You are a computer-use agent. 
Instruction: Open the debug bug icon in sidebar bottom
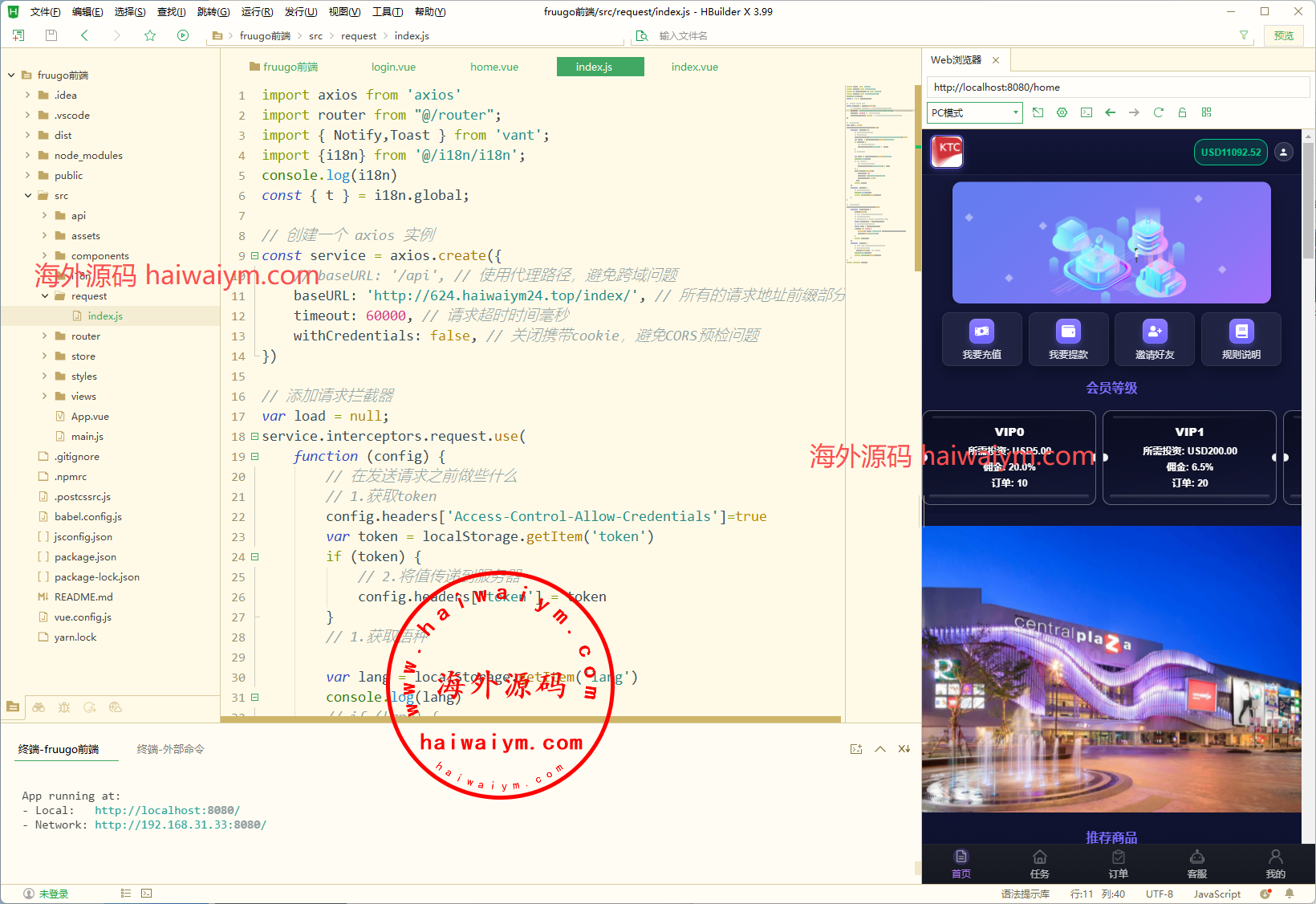point(64,707)
